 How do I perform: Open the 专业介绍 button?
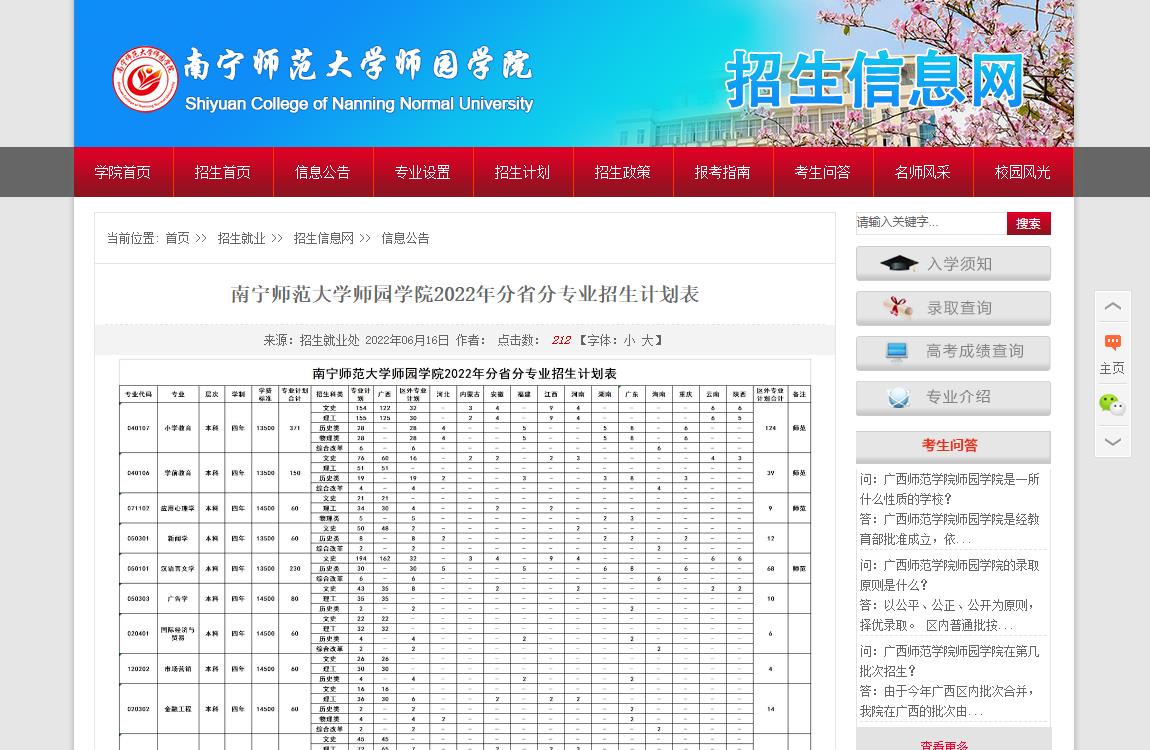[x=953, y=398]
